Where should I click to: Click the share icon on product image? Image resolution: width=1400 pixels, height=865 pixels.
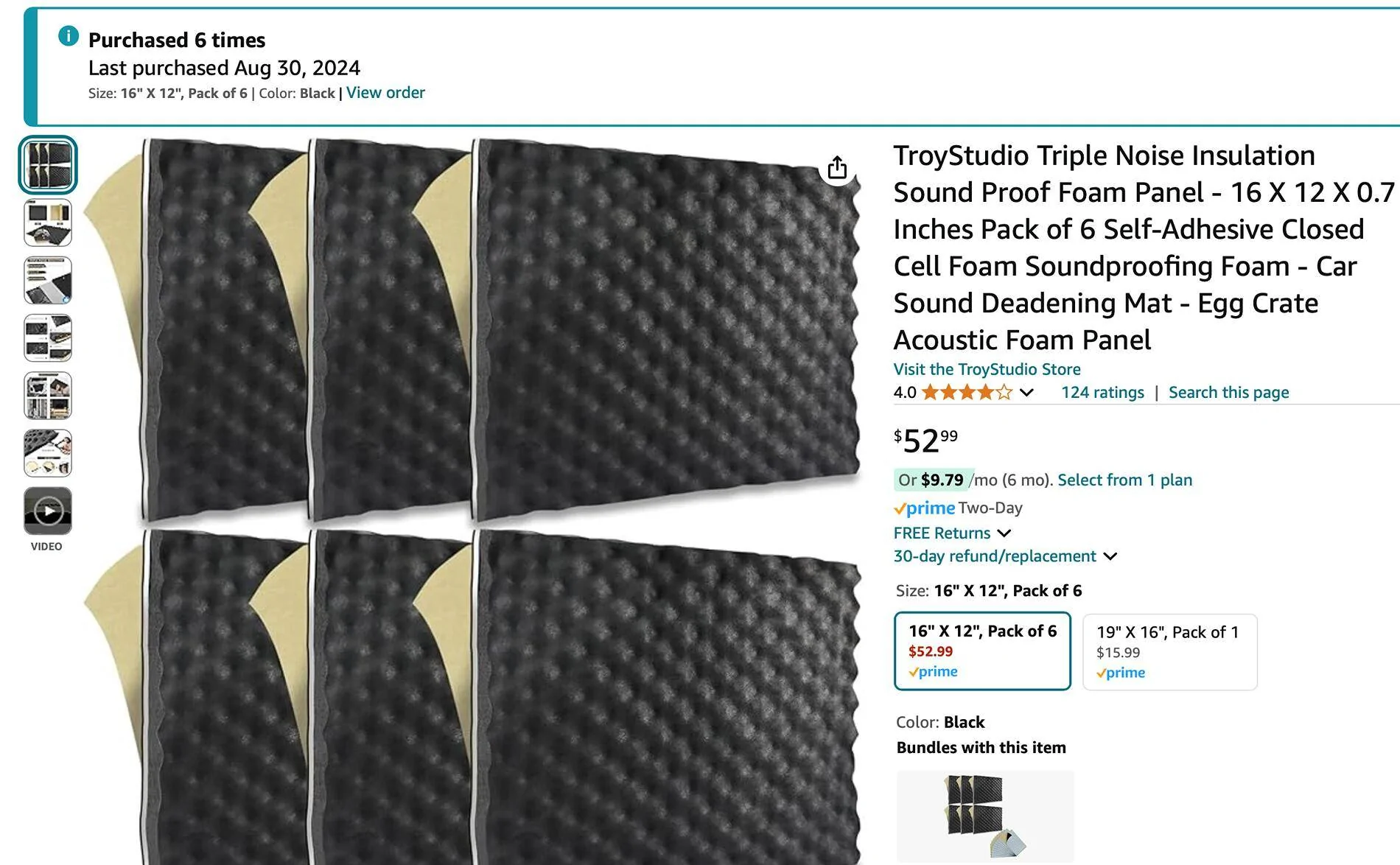(837, 168)
